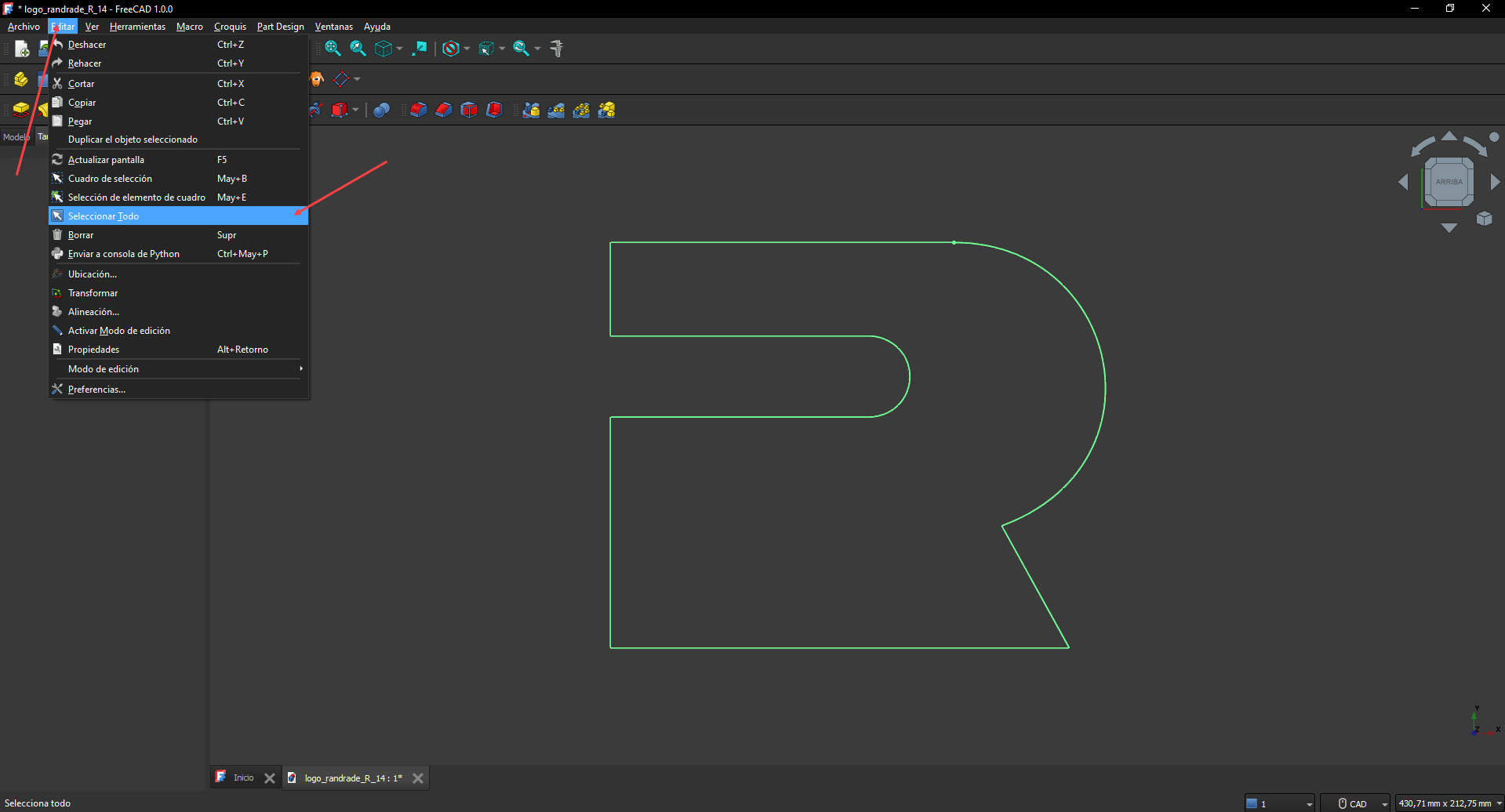Open the isometric view dropdown arrow
The height and width of the screenshot is (812, 1505).
pyautogui.click(x=399, y=49)
